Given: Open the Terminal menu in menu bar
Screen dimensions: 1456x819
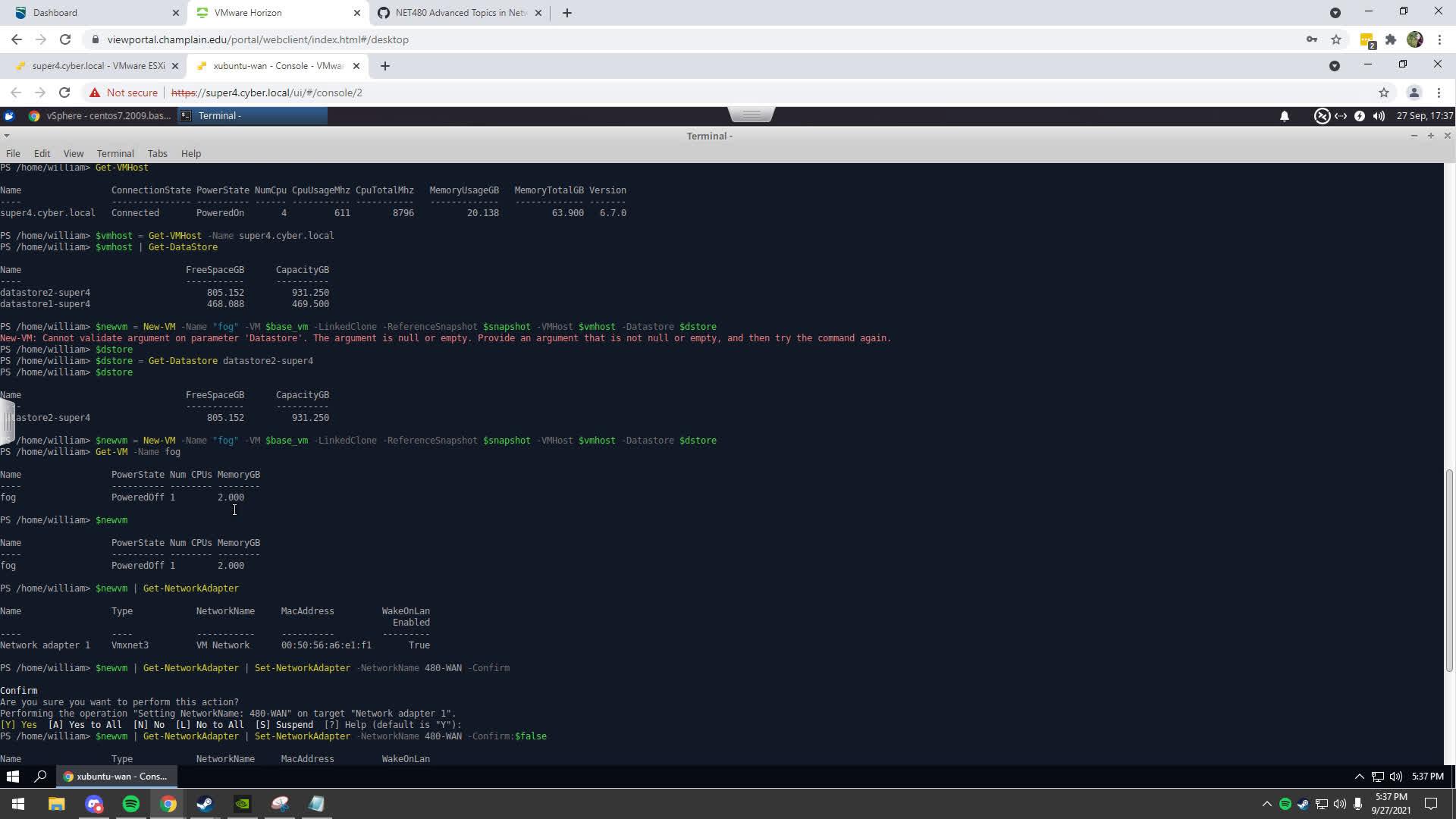Looking at the screenshot, I should tap(115, 153).
